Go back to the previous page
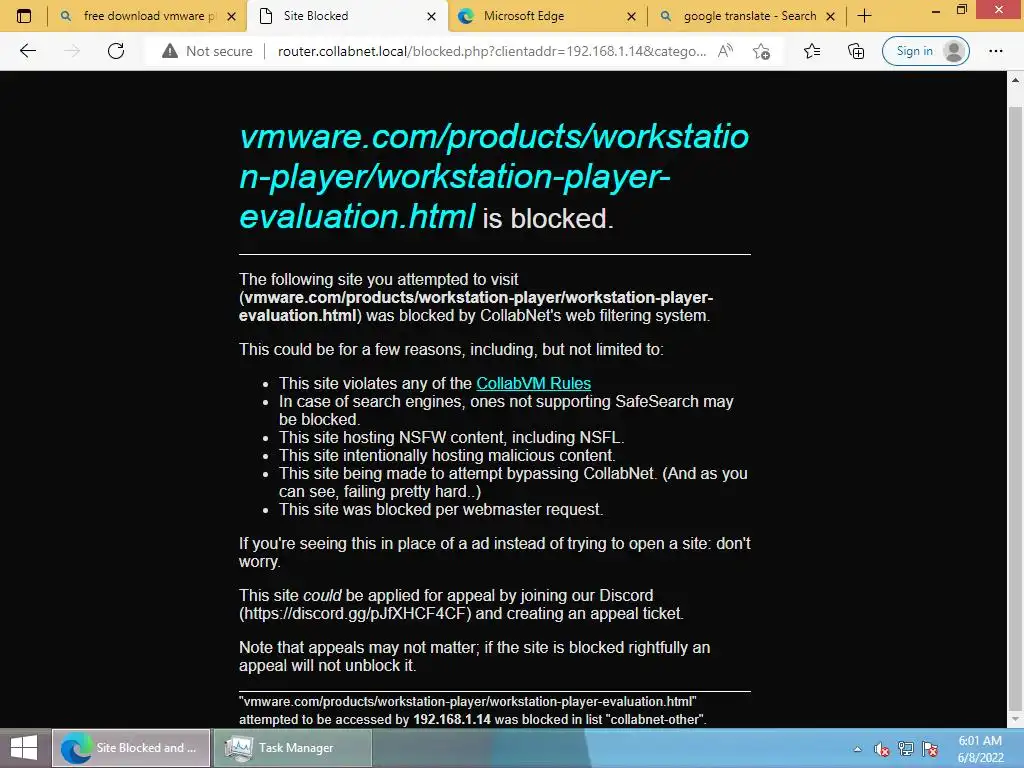Viewport: 1024px width, 768px height. point(27,51)
